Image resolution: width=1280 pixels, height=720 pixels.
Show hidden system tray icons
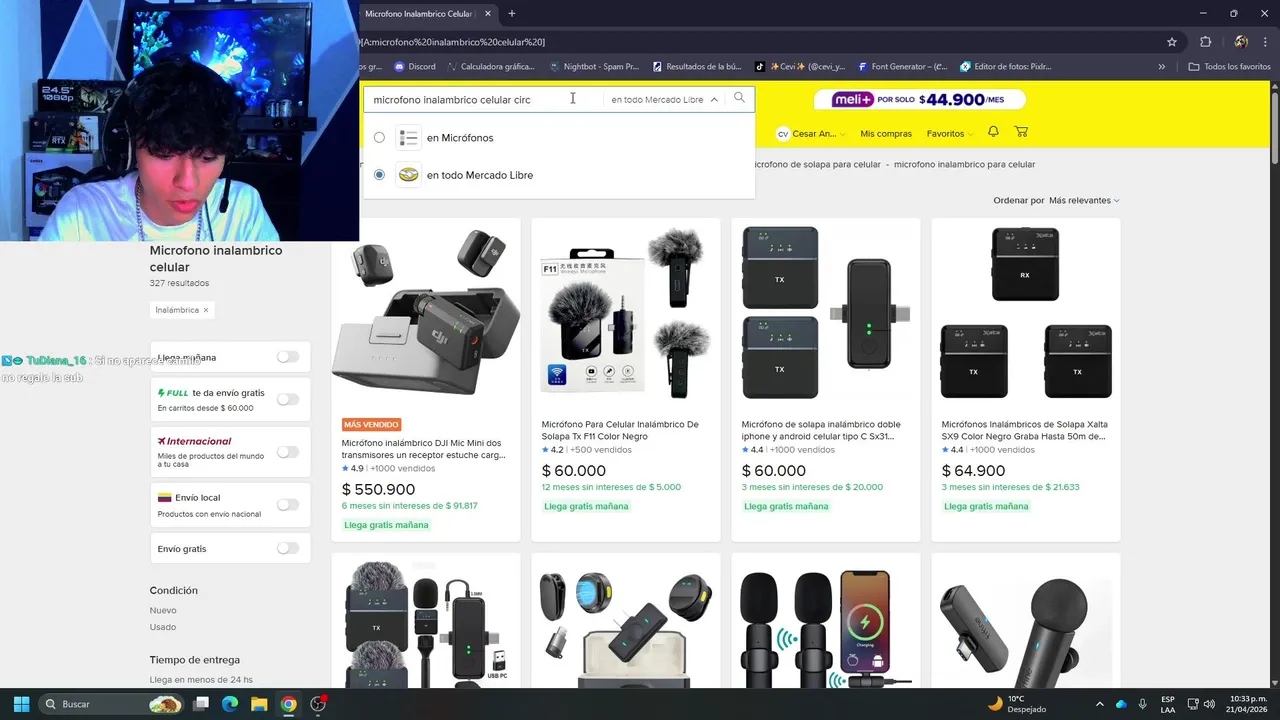click(x=1100, y=704)
